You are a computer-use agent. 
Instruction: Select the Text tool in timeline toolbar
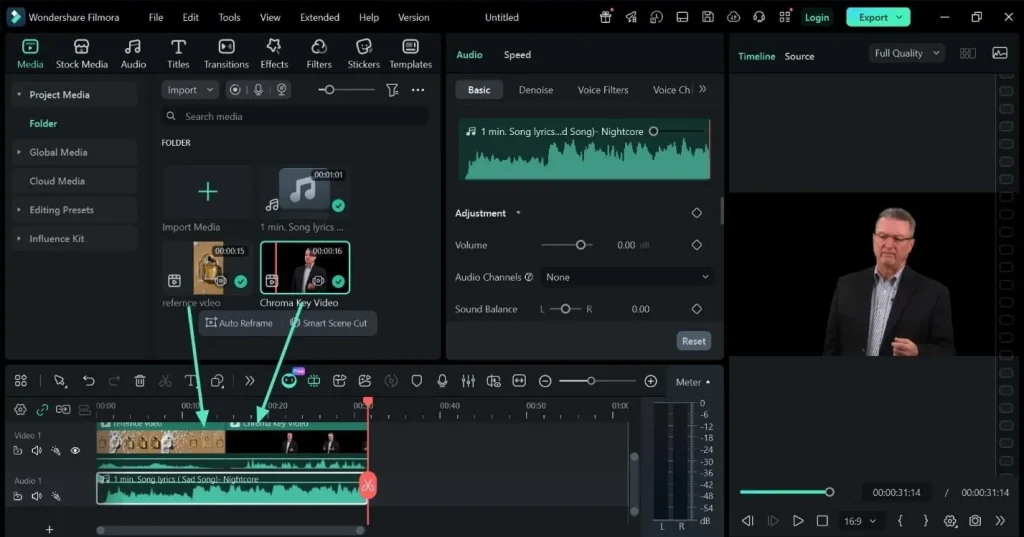[190, 381]
